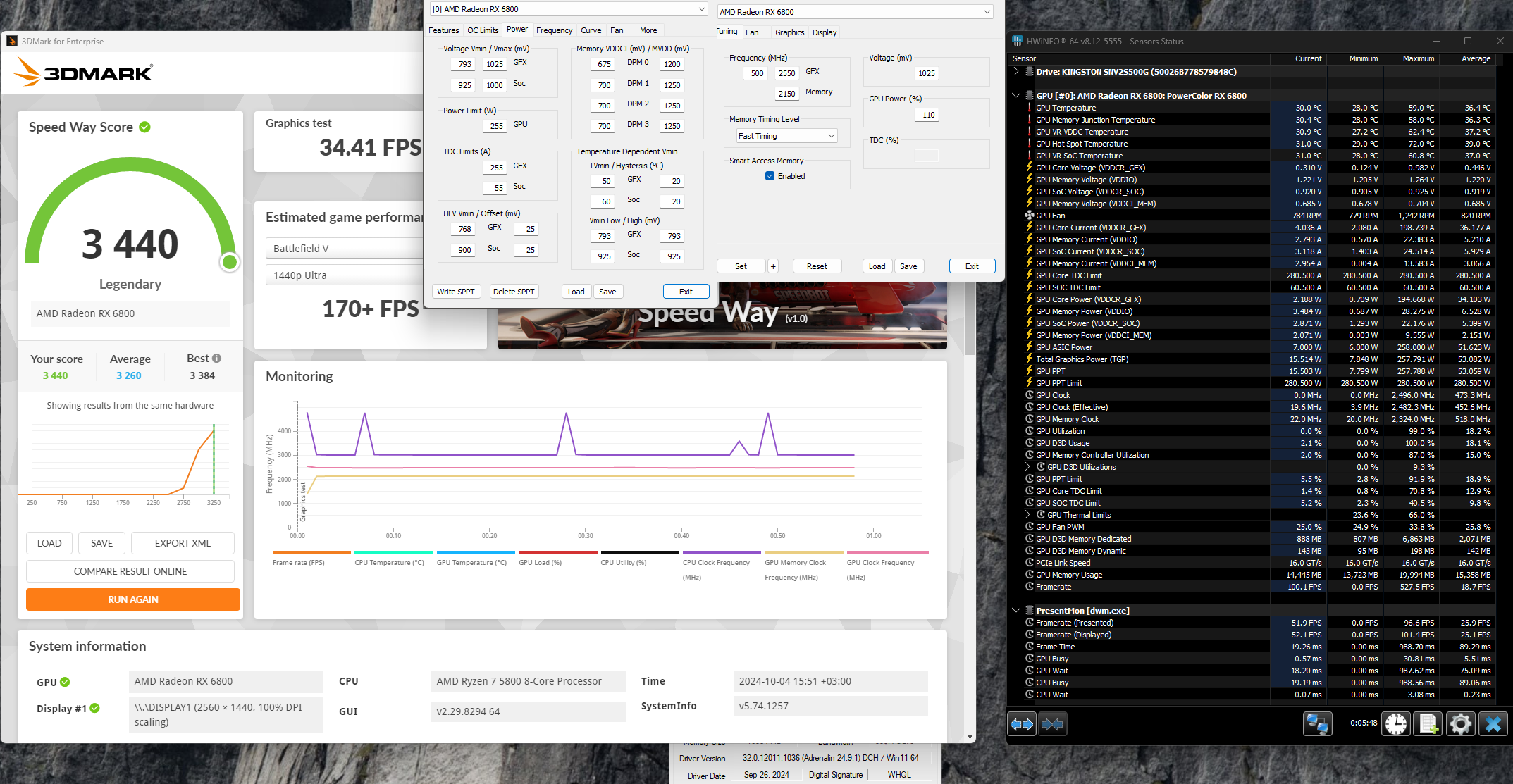Click the Write SPPT button
Screen dimensions: 1513x784
(455, 292)
